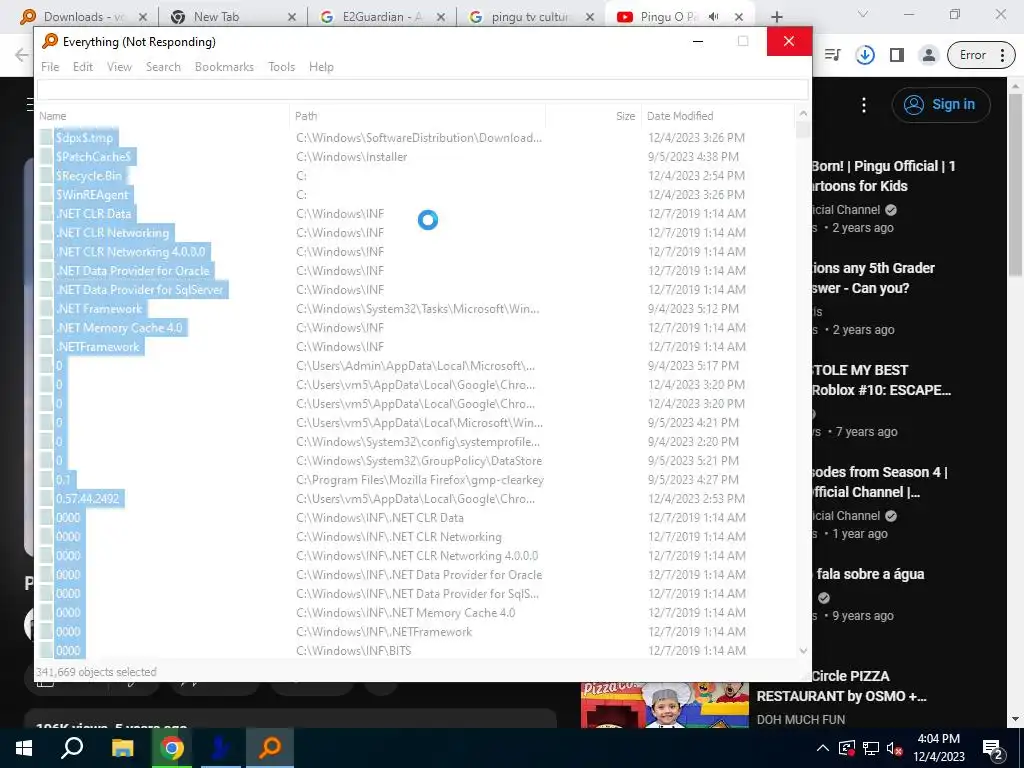1024x768 pixels.
Task: Open the Help menu in Everything
Action: [321, 67]
